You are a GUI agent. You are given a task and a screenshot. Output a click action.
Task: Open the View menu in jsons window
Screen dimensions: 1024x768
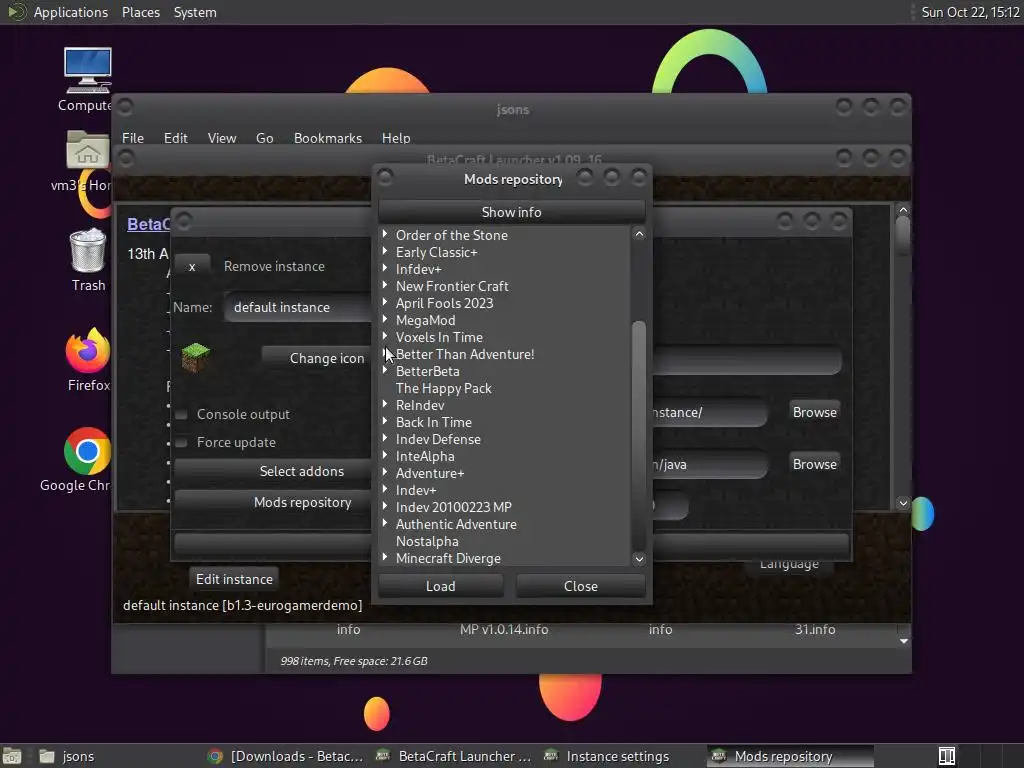click(222, 138)
